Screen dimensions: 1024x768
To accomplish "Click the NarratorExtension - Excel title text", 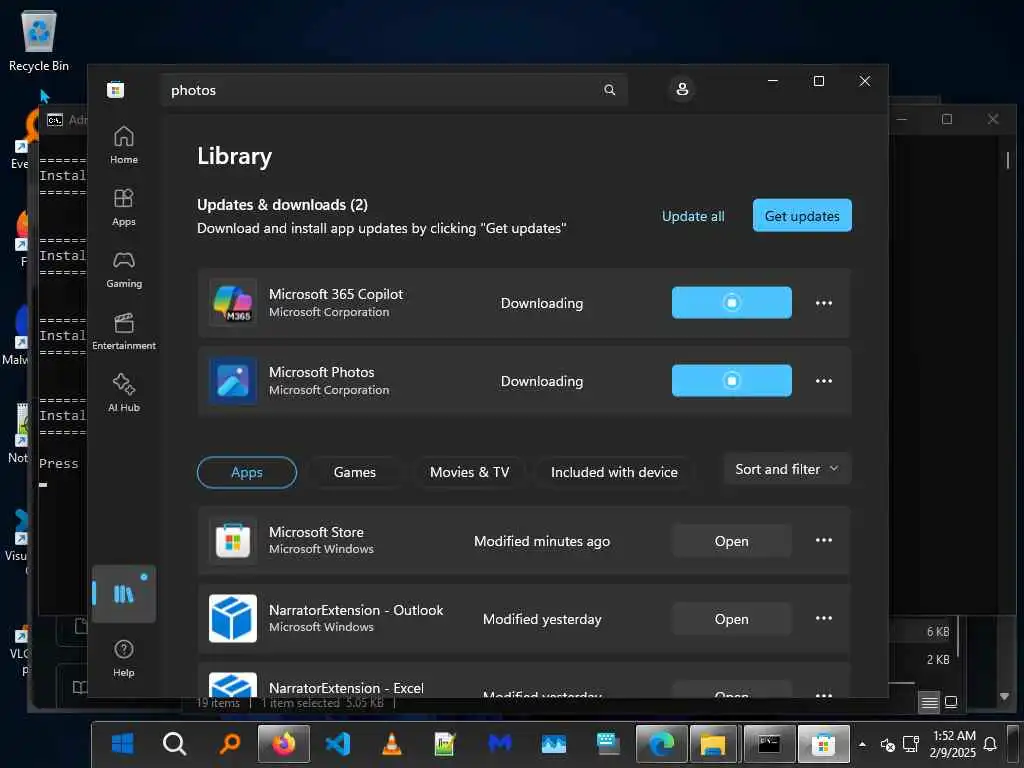I will coord(346,688).
